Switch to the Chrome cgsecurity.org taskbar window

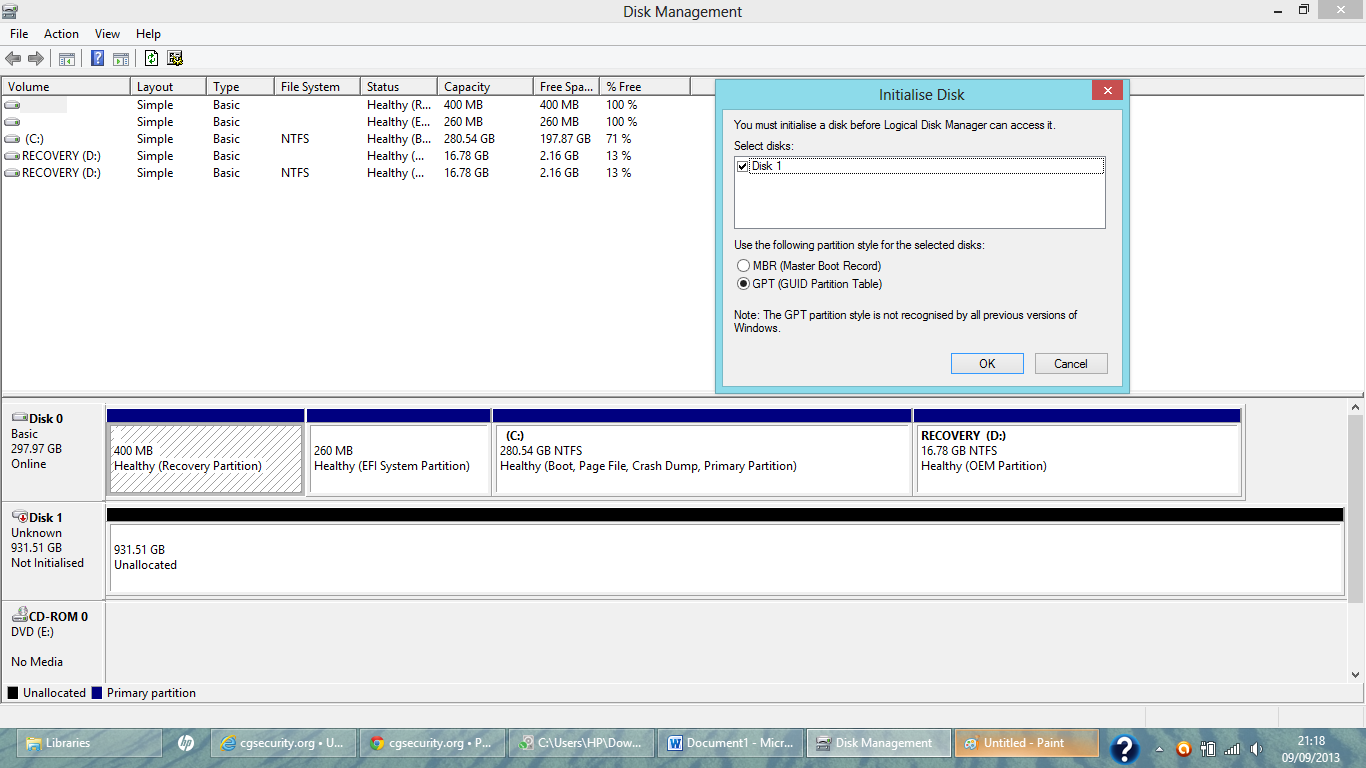(x=431, y=743)
